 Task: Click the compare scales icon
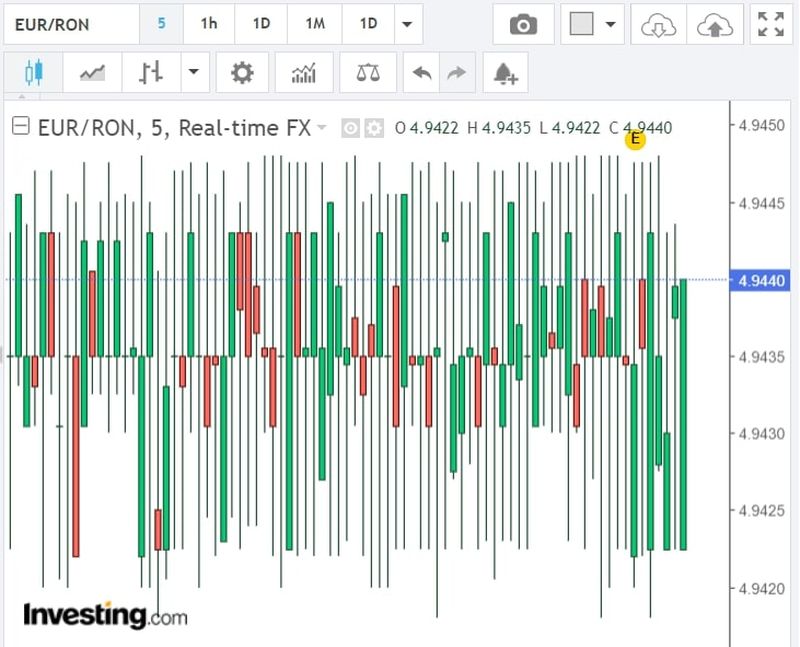coord(368,73)
